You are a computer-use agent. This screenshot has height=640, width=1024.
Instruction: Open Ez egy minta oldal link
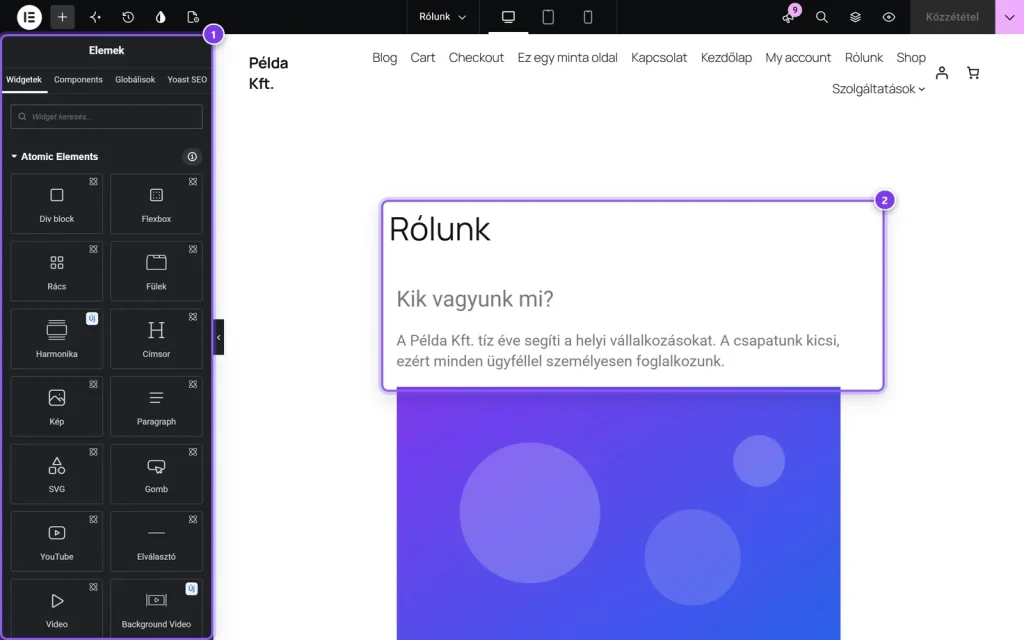568,57
